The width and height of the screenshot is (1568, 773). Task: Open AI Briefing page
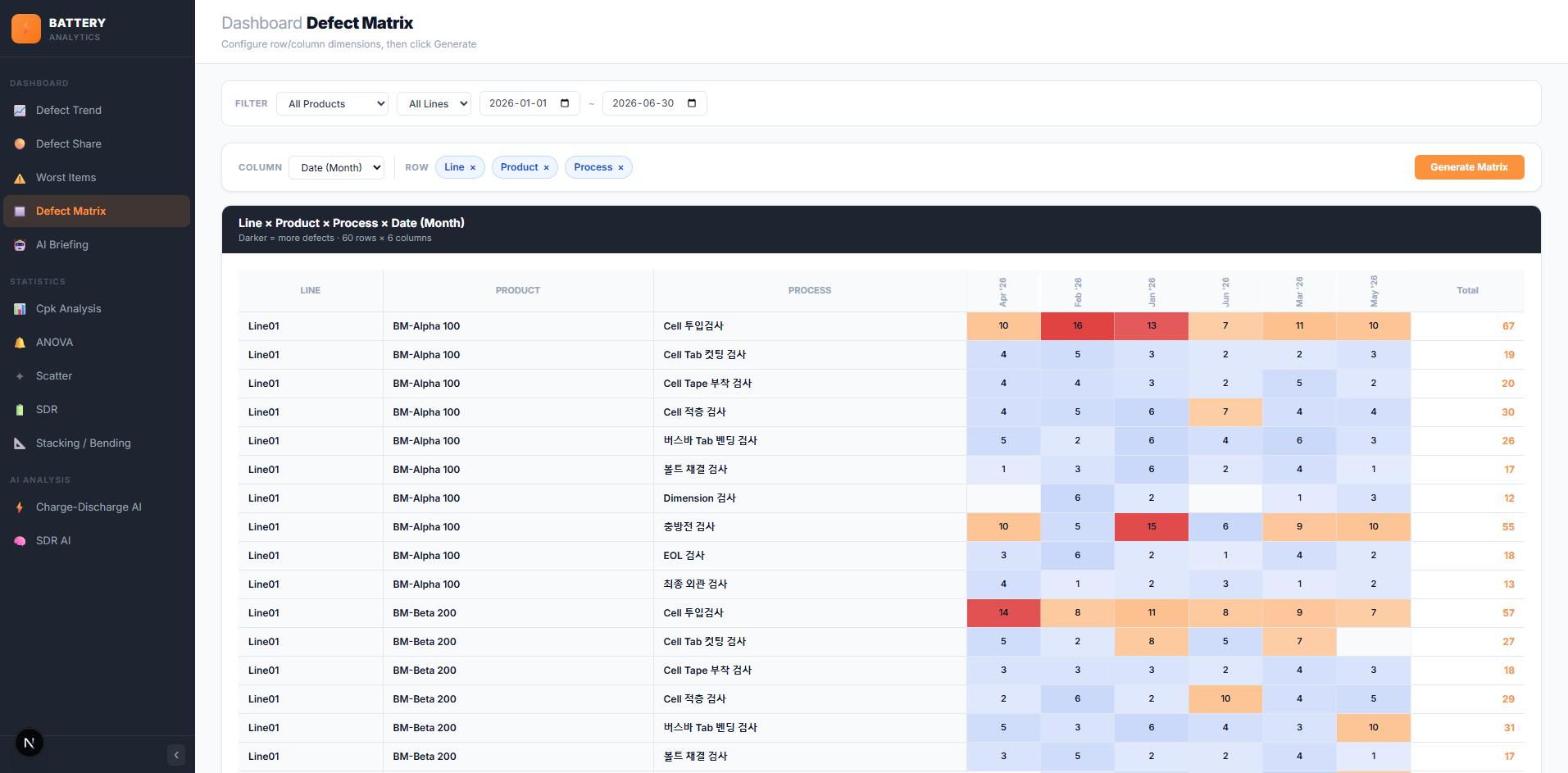pos(97,245)
